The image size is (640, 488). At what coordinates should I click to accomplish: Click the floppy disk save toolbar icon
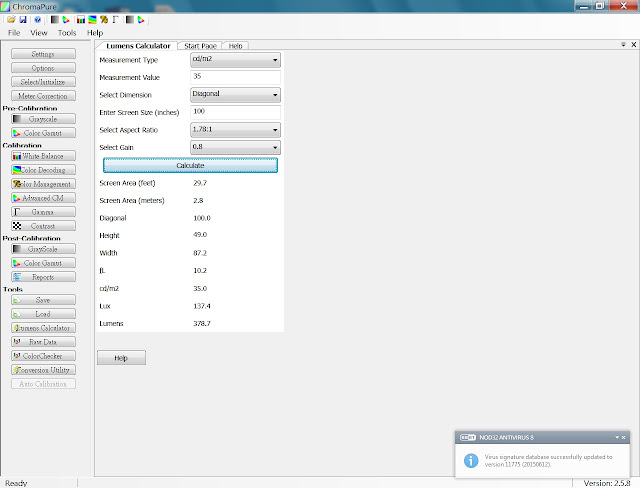pyautogui.click(x=23, y=20)
